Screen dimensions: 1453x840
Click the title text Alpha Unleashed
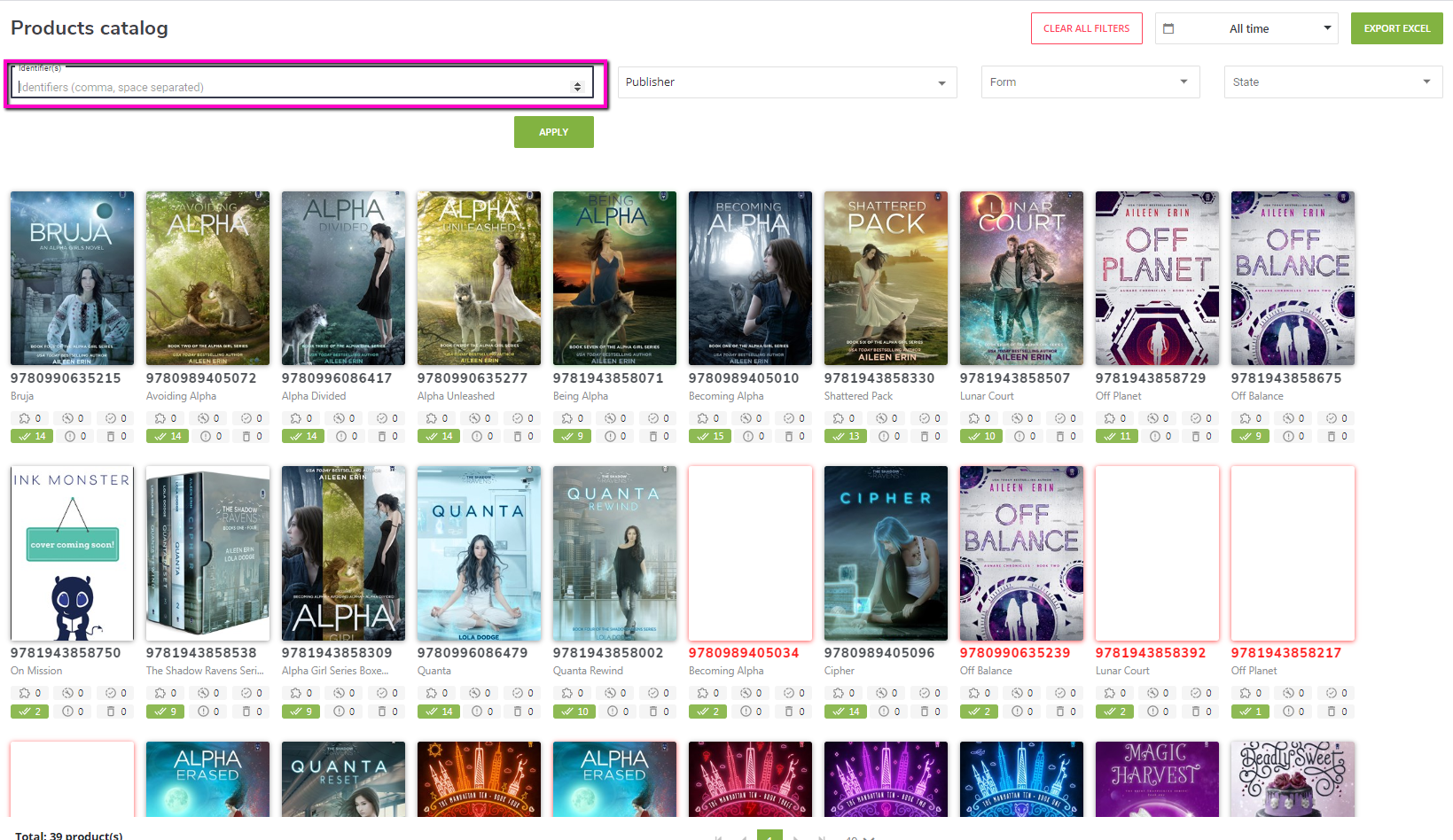click(x=456, y=396)
